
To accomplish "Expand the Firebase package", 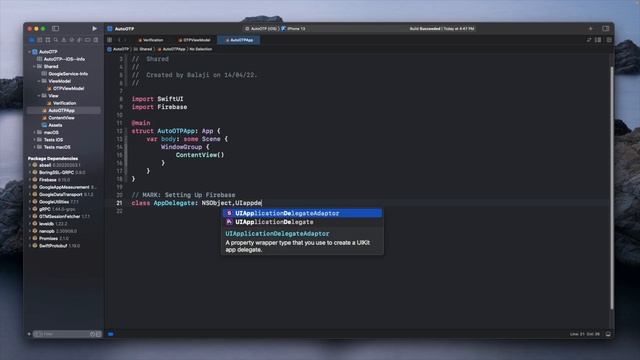I will (29, 180).
